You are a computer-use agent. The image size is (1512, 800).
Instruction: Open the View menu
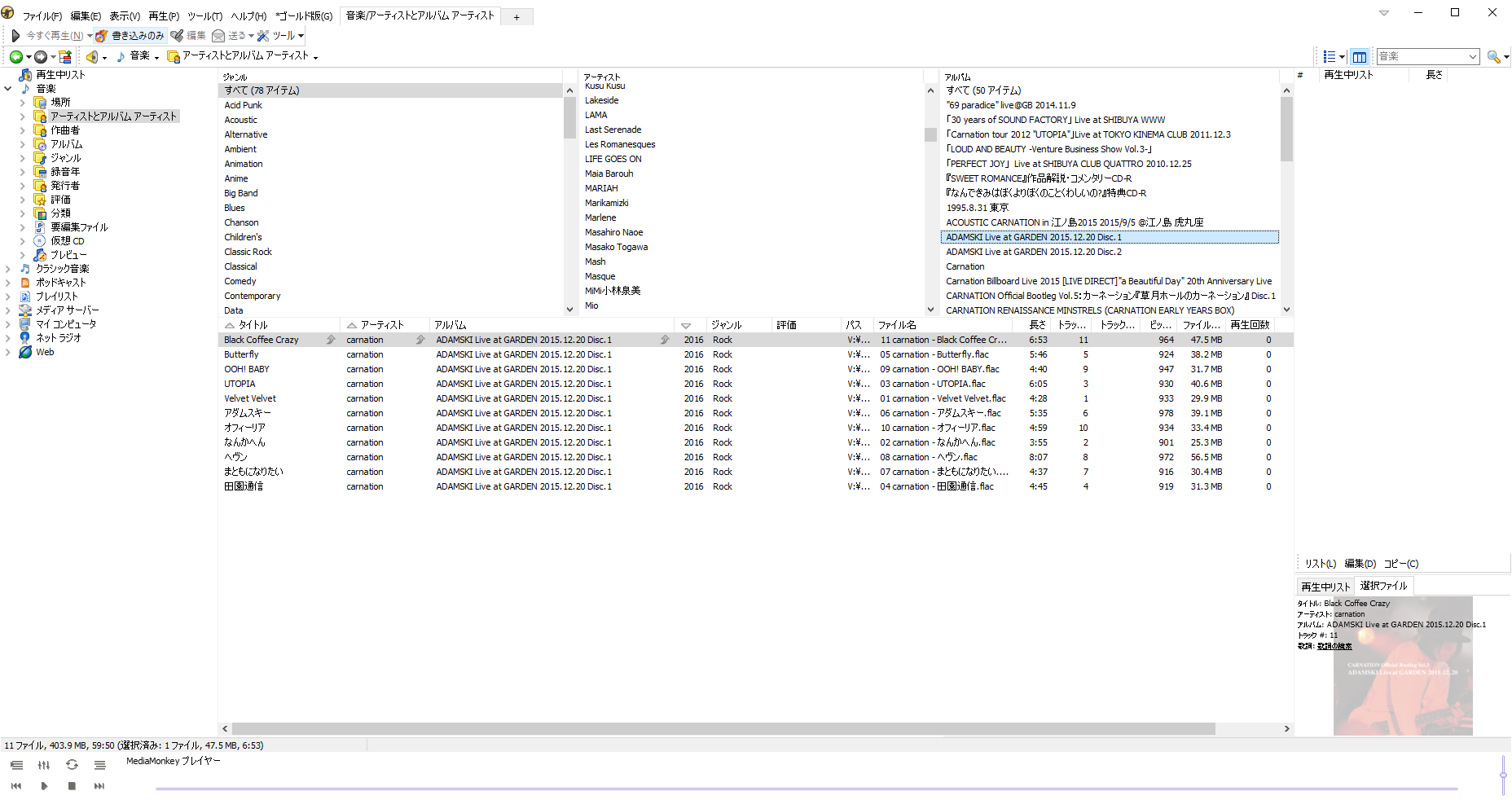125,16
